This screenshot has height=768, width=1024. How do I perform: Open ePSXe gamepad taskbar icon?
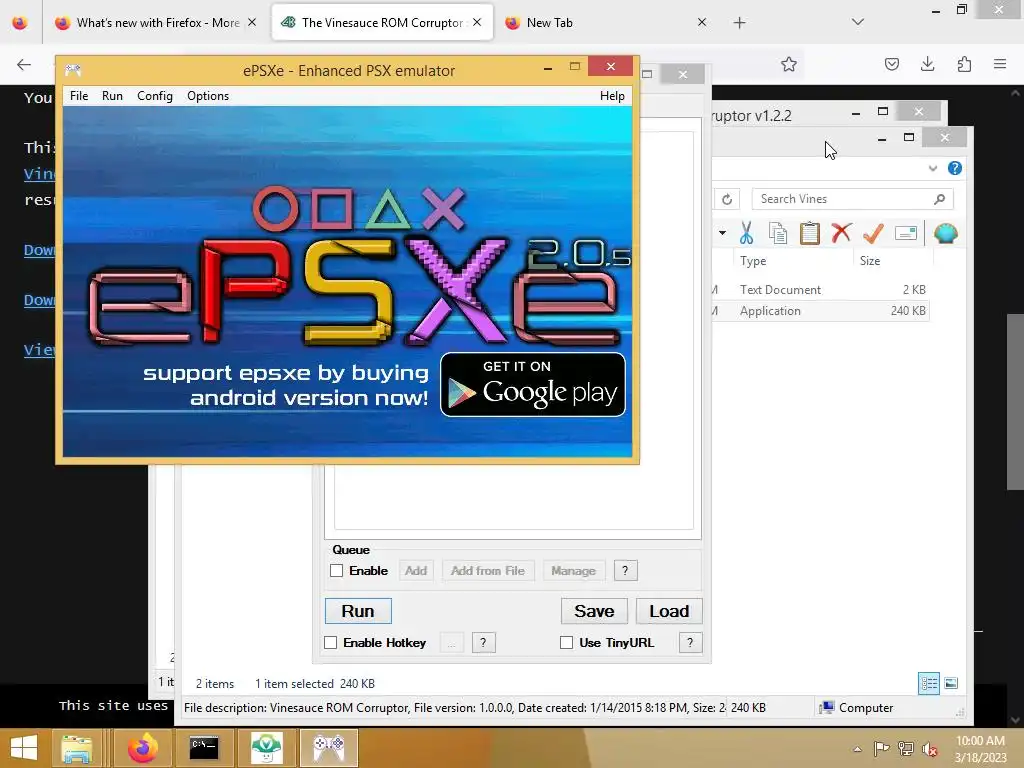coord(328,748)
